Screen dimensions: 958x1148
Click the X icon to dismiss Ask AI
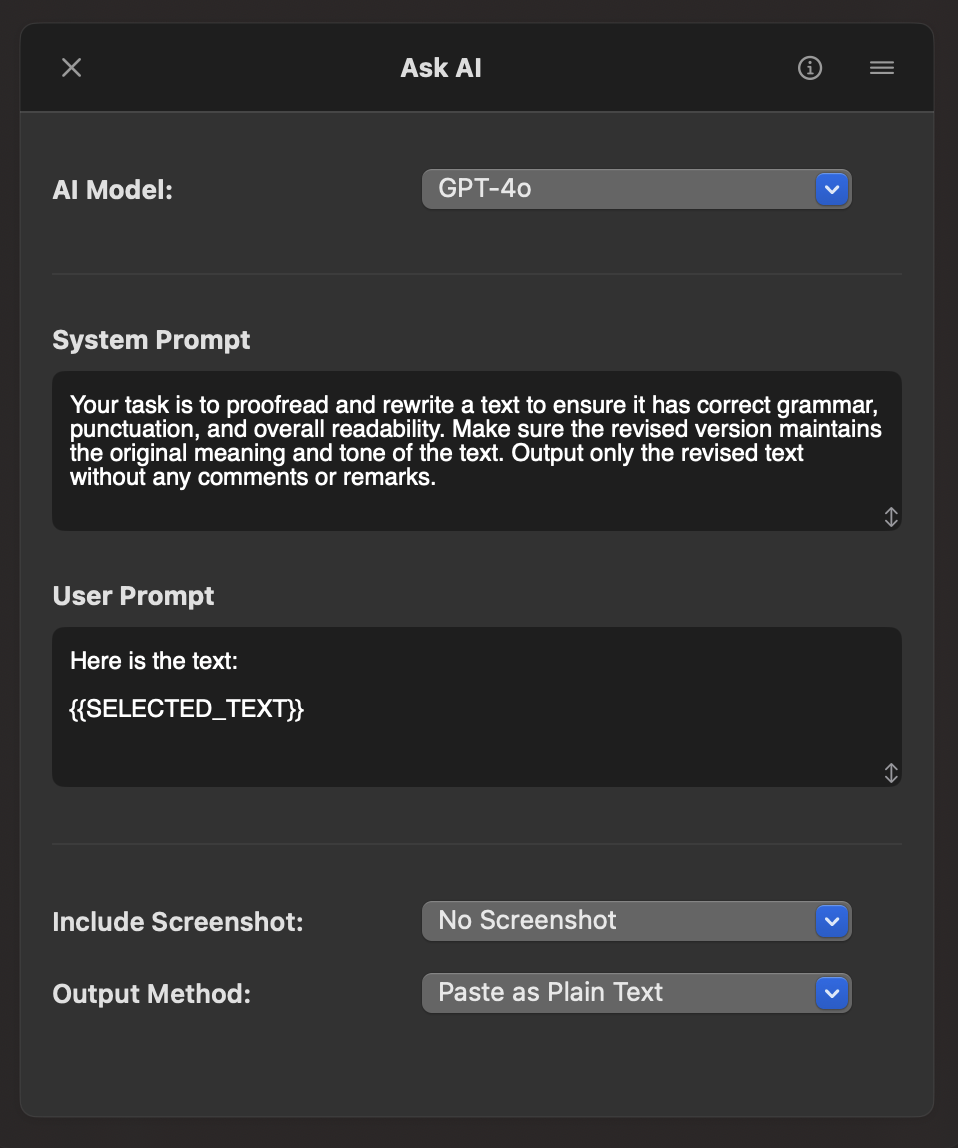click(x=71, y=67)
